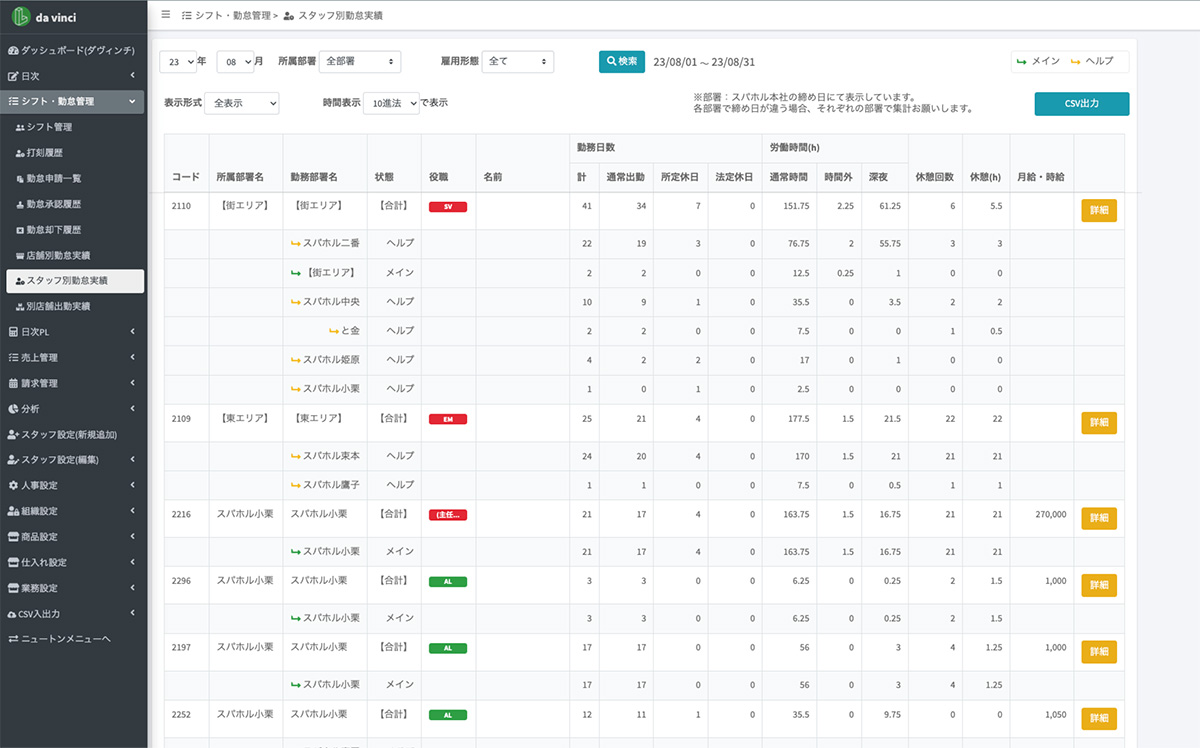Click the スパホル鷹子 help row

644,485
